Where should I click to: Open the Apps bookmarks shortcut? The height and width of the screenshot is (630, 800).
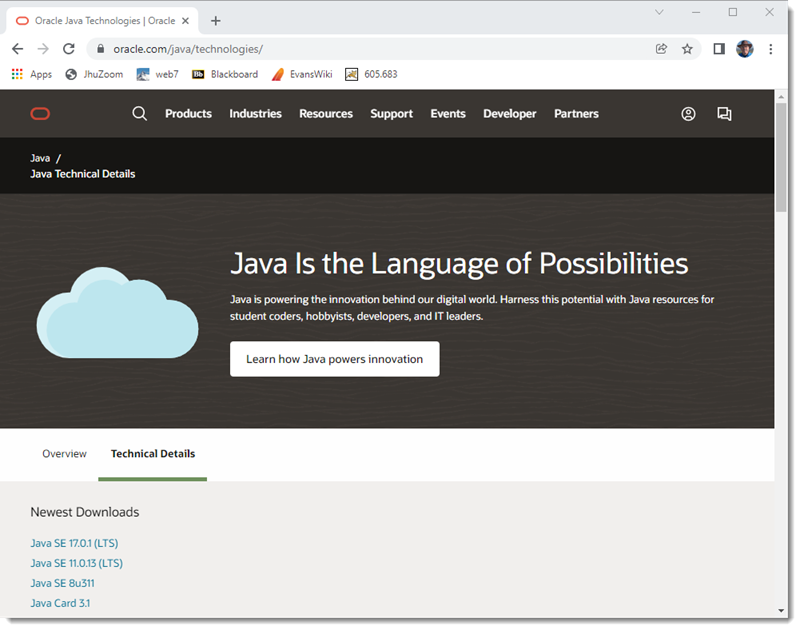click(32, 74)
